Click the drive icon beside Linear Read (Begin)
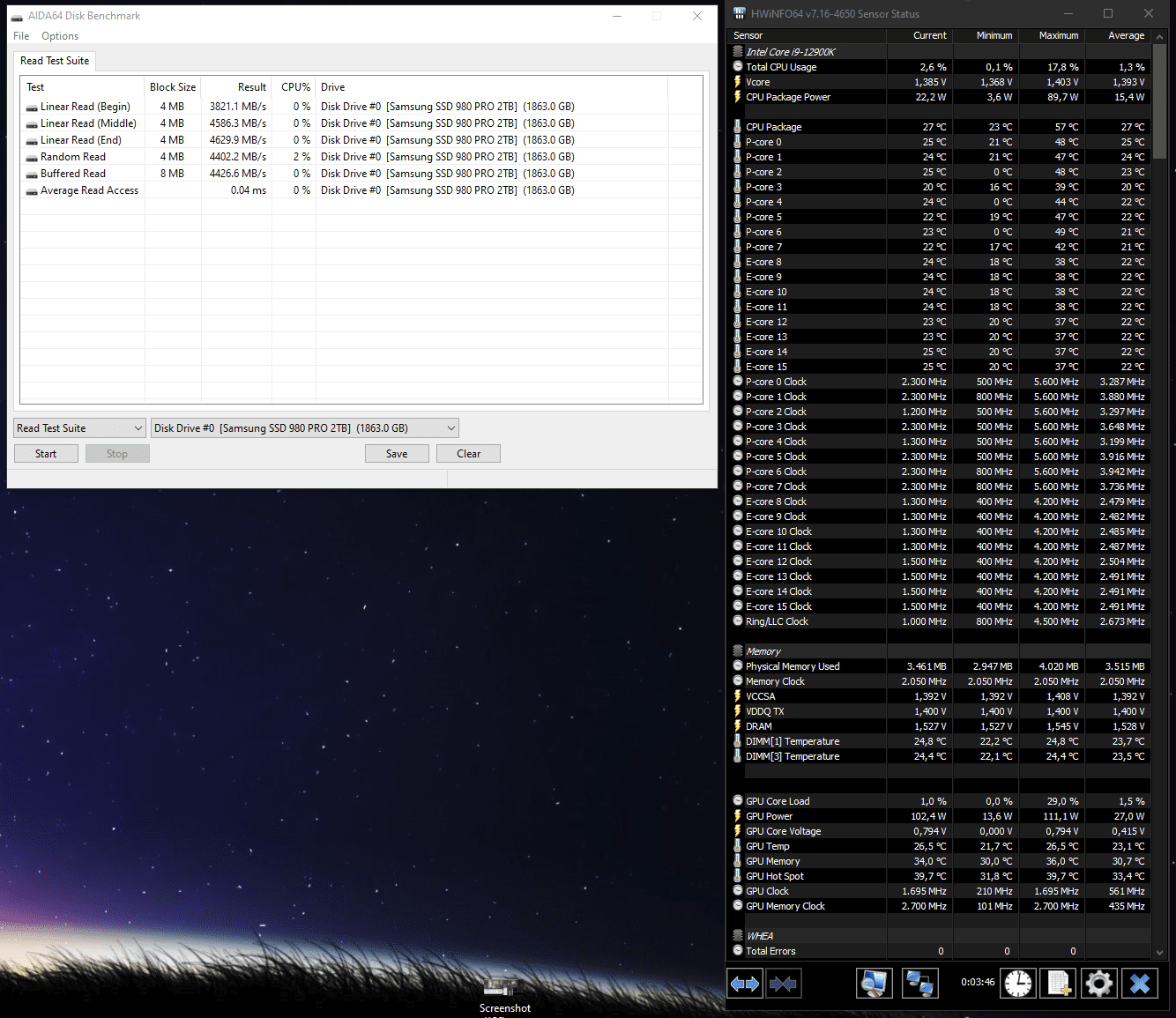 32,107
